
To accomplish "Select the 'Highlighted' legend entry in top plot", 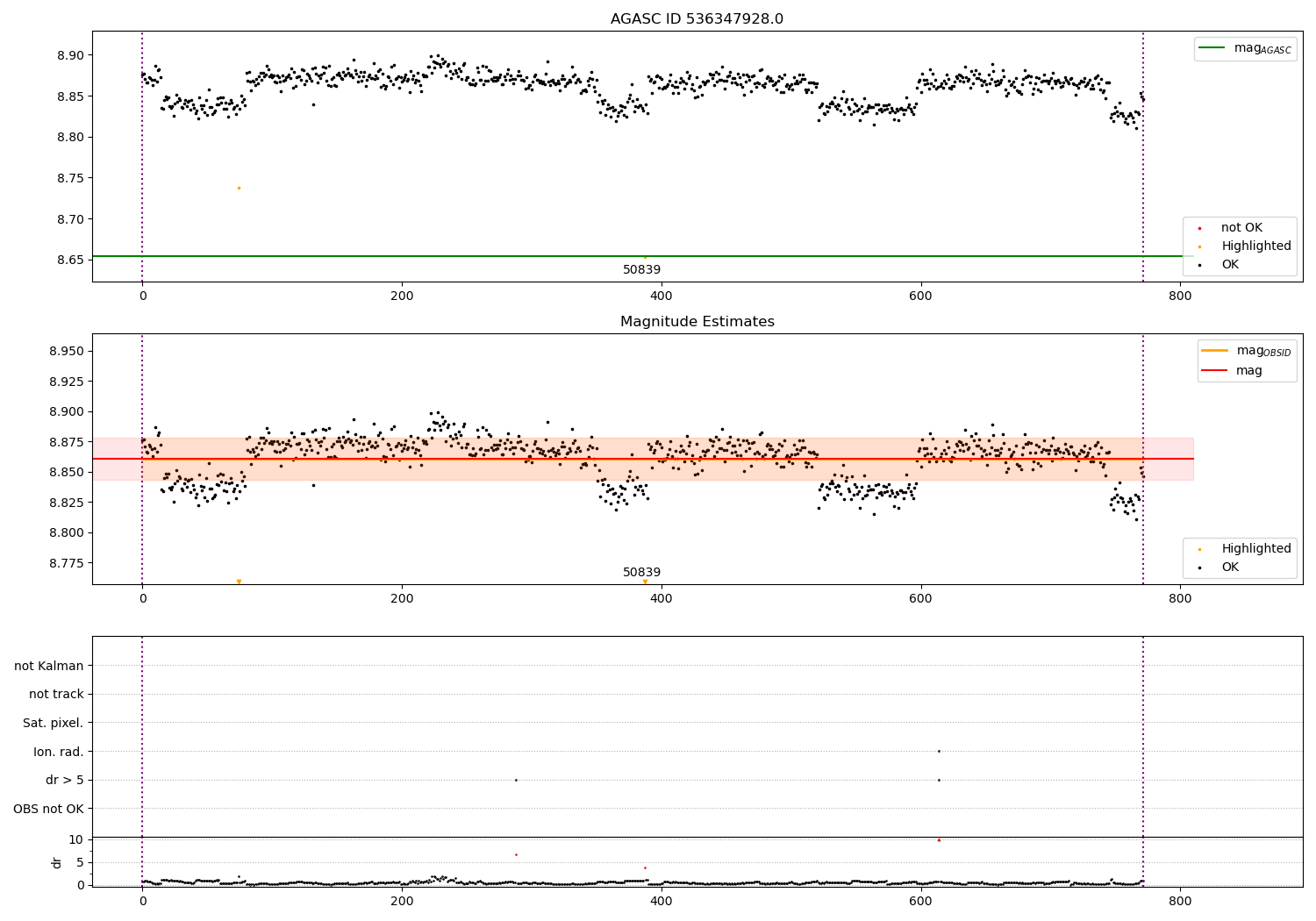I will click(x=1244, y=246).
